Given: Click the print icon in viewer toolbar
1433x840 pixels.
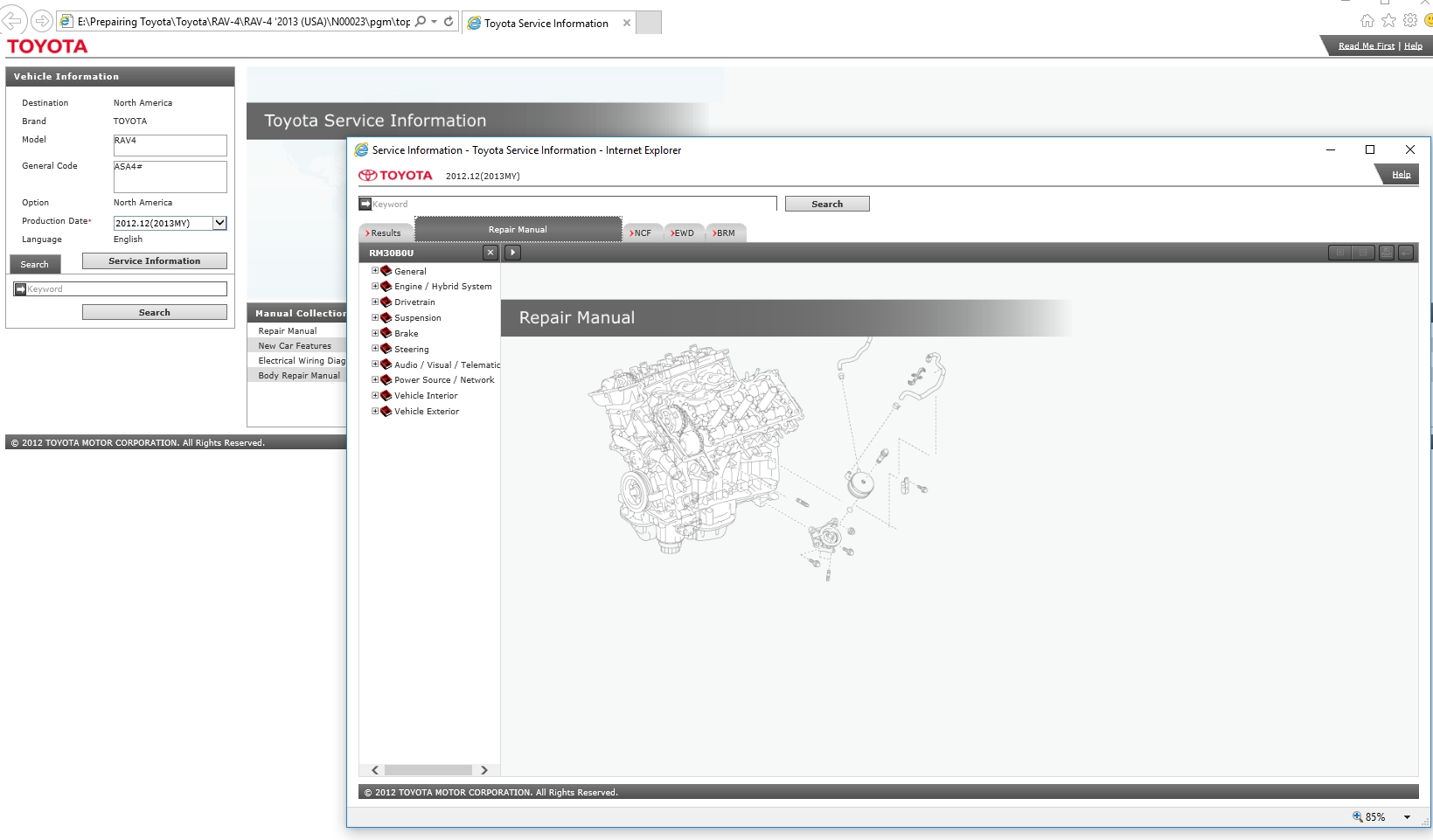Looking at the screenshot, I should (1387, 253).
